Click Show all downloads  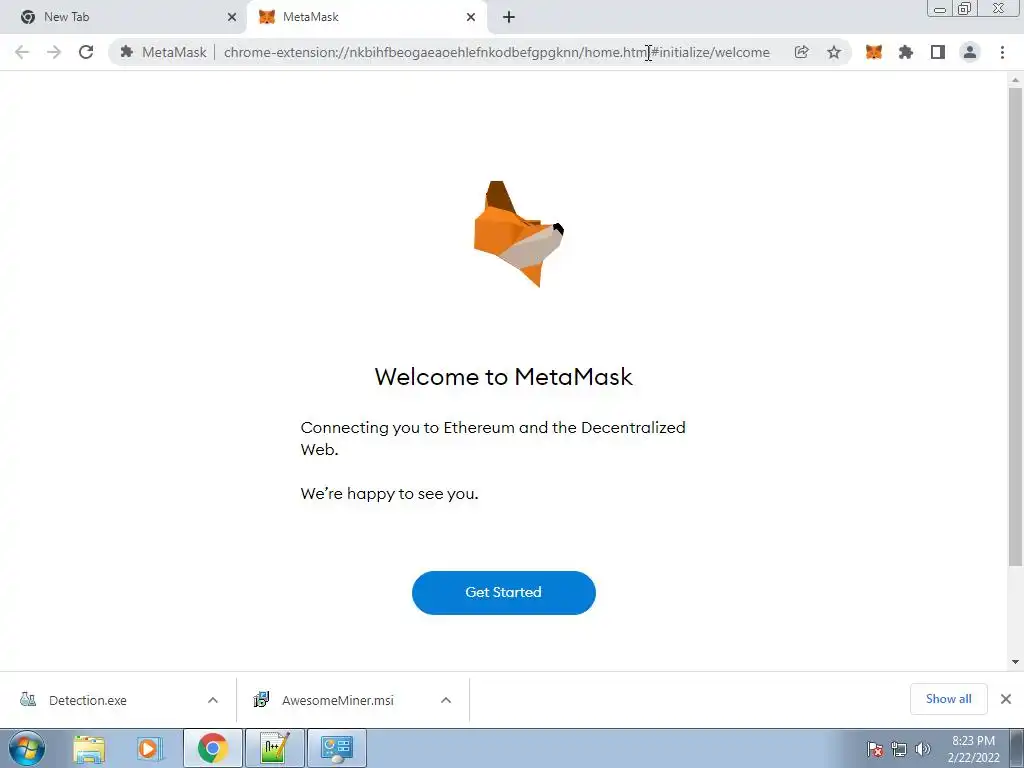click(948, 699)
